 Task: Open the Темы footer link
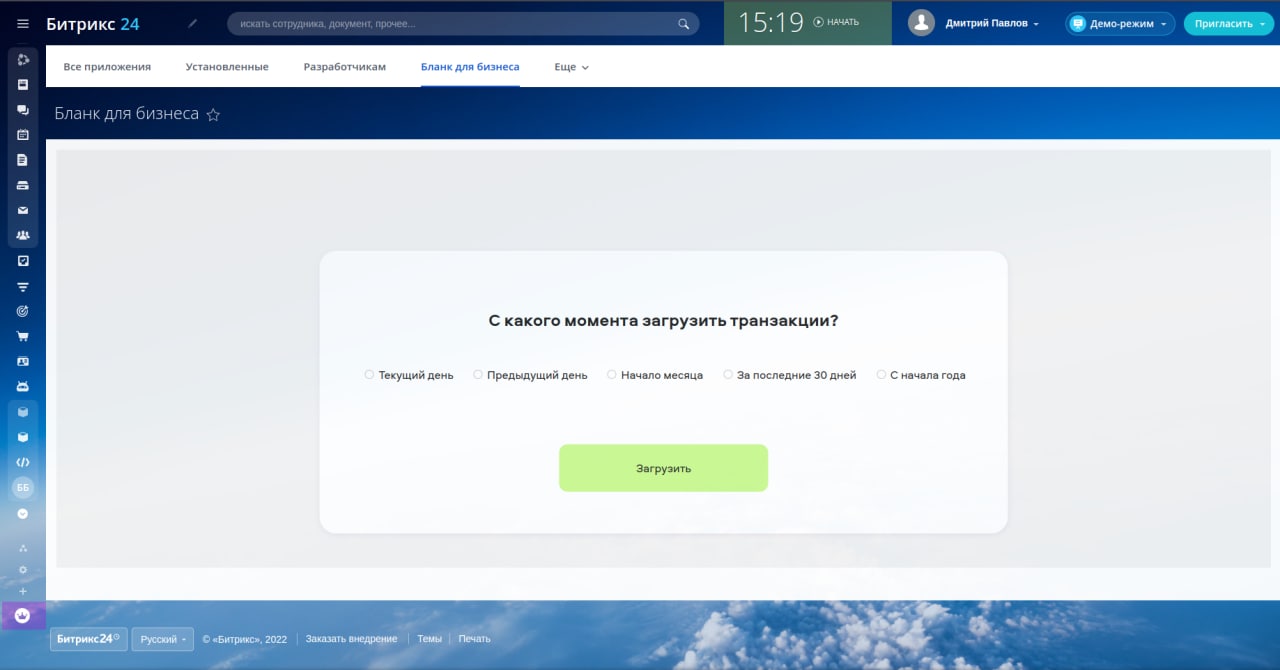(429, 639)
